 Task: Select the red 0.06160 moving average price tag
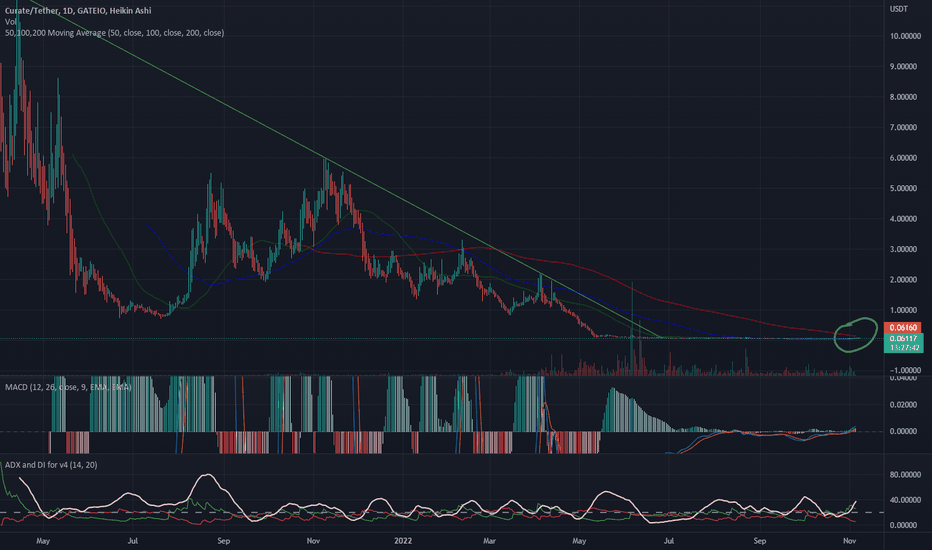903,328
